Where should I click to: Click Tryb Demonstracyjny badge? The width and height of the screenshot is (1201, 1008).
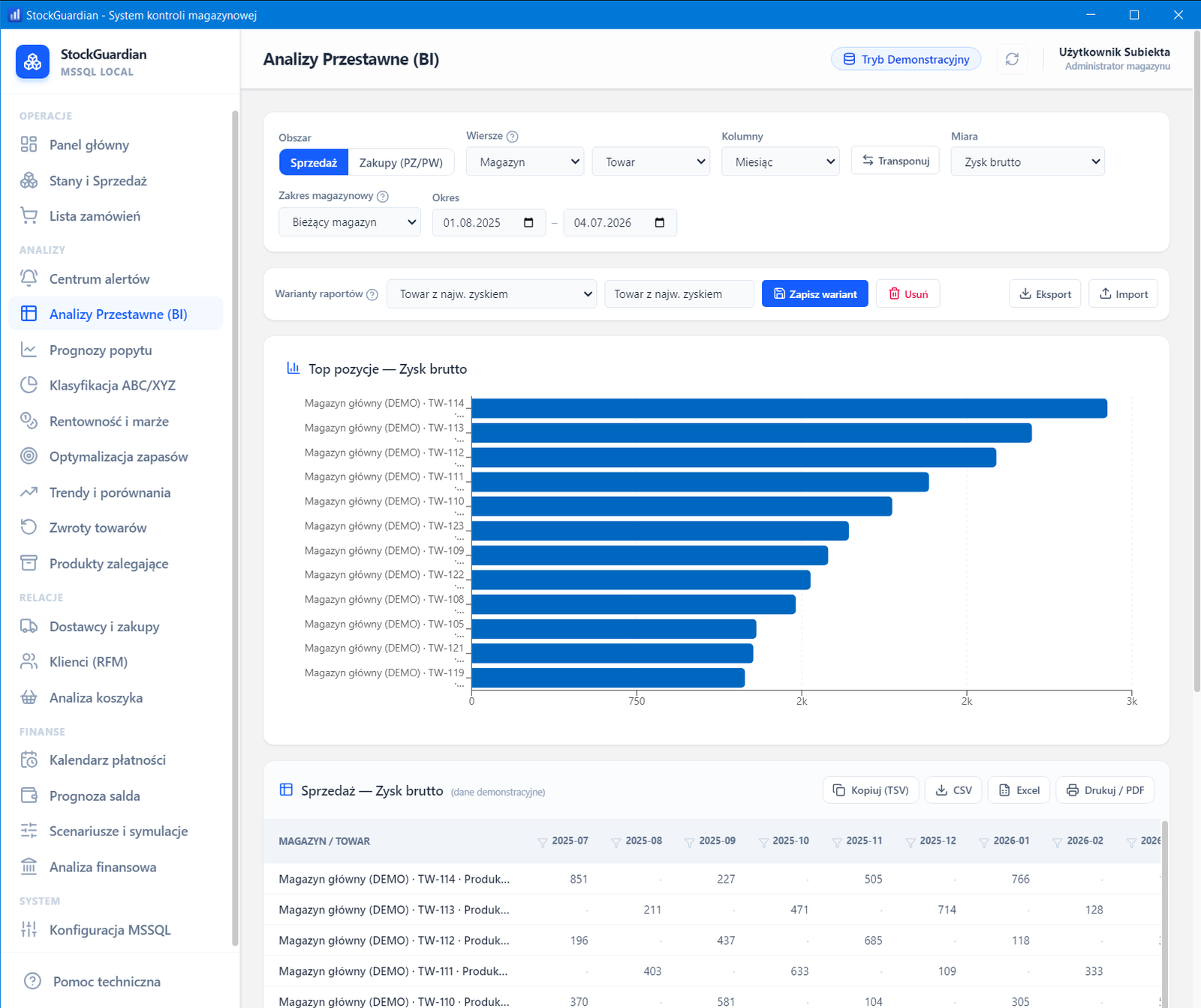[906, 59]
